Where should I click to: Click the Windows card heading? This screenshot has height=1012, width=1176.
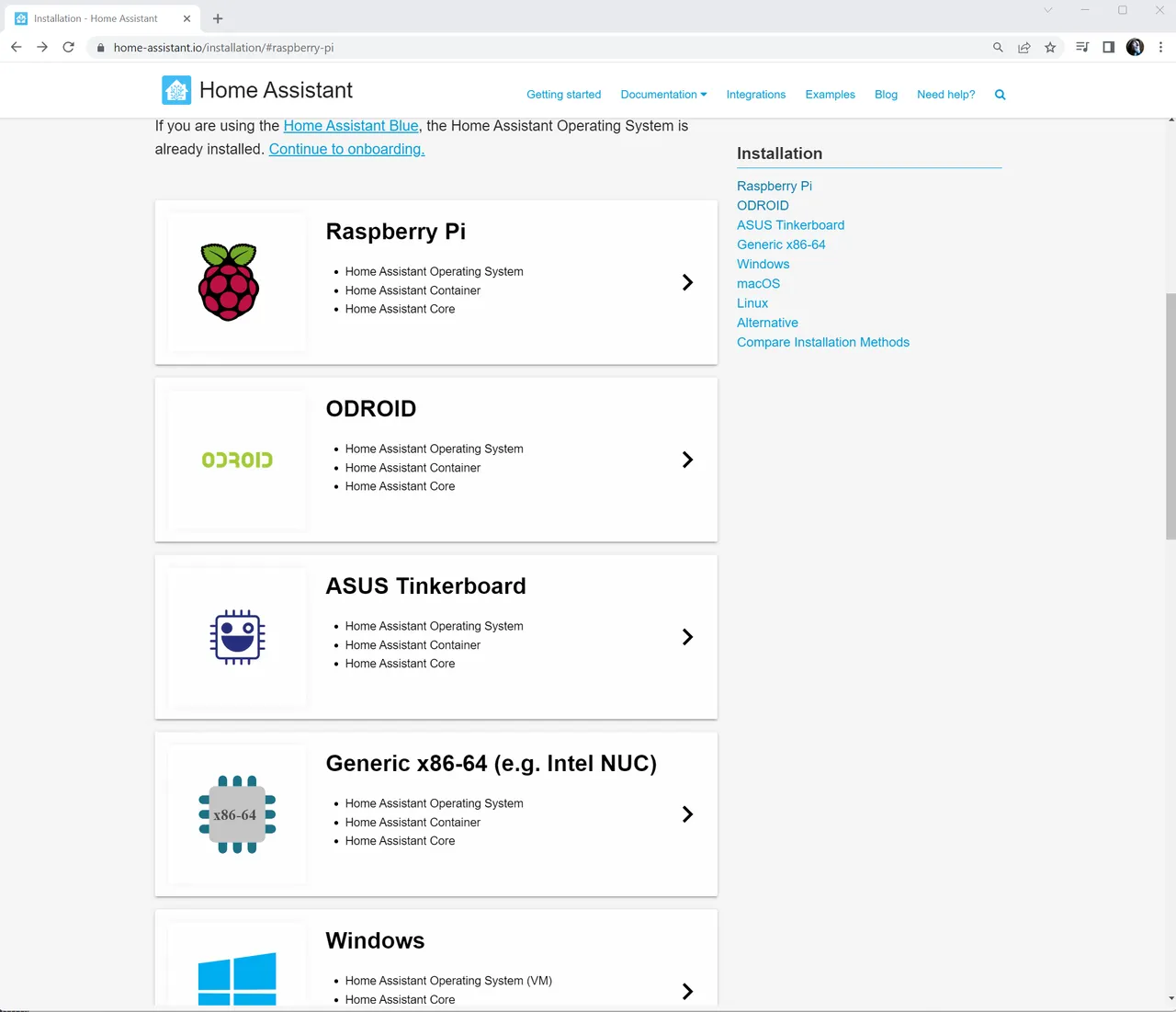click(x=375, y=941)
